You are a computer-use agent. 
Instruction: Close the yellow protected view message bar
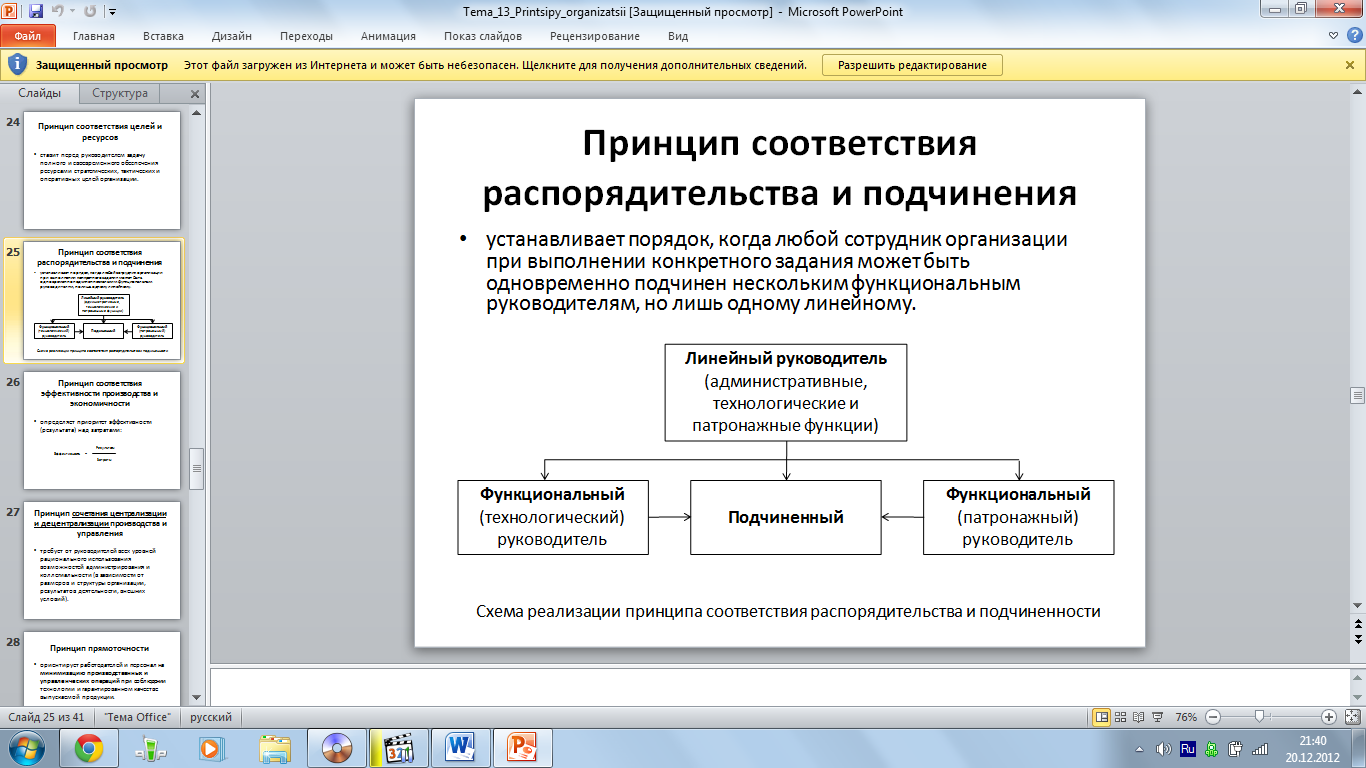tap(1350, 65)
